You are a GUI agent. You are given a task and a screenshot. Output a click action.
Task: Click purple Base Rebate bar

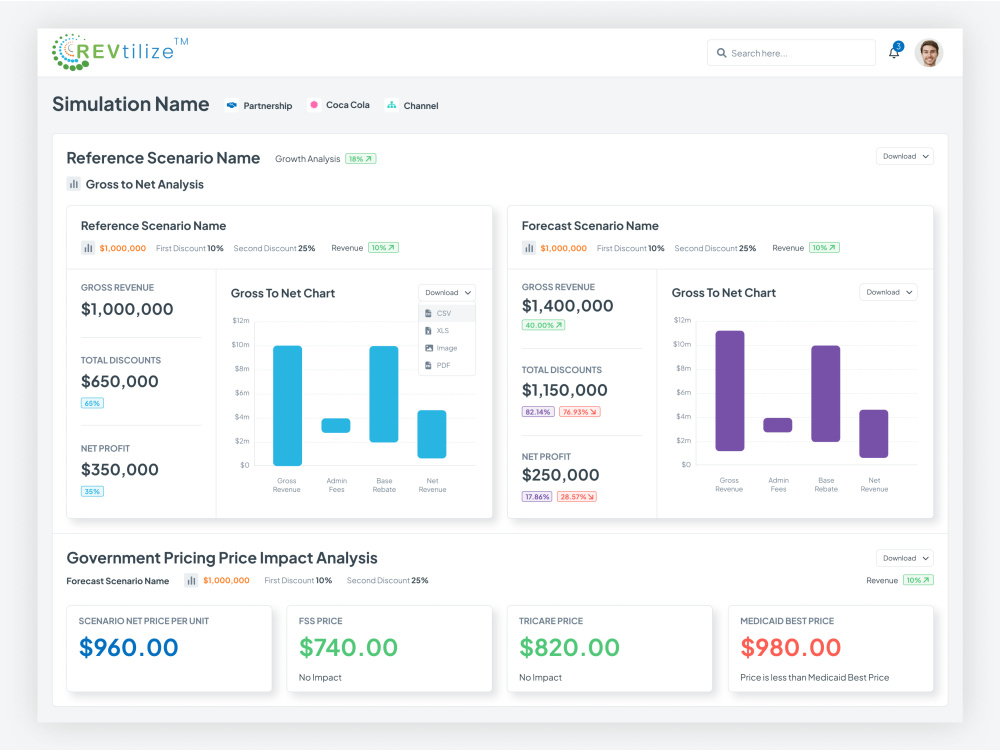(825, 393)
